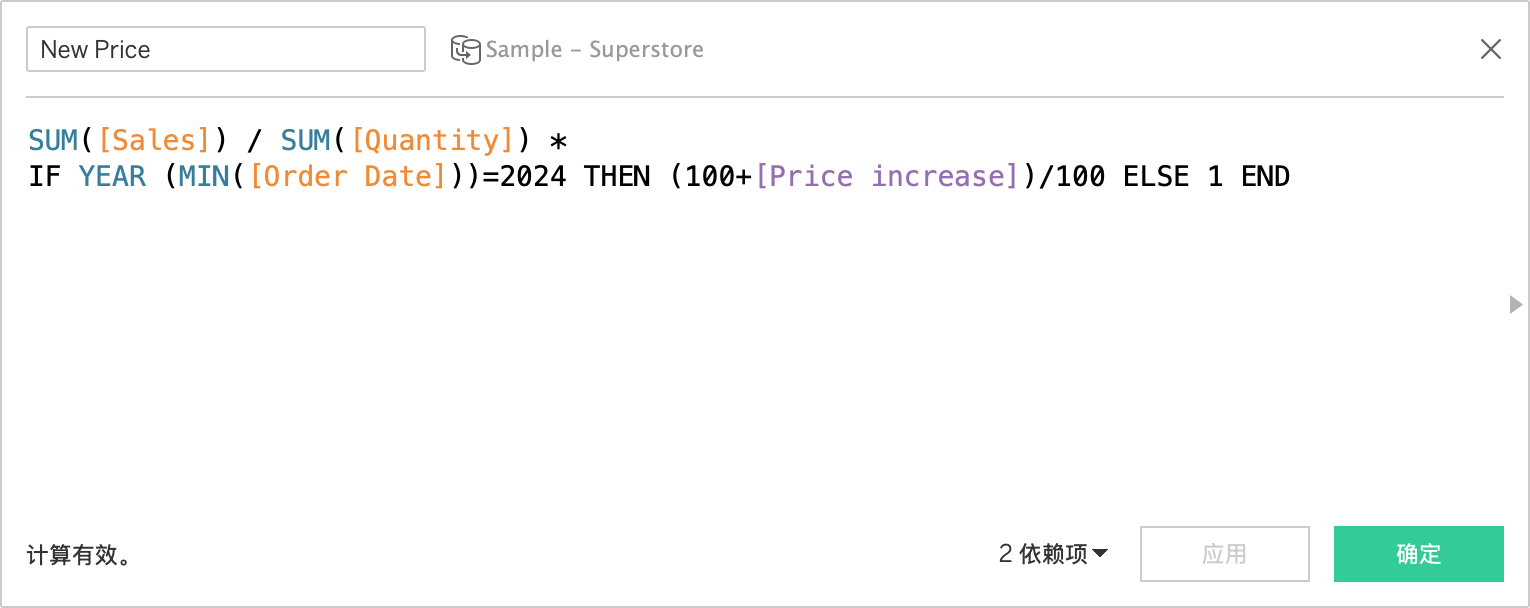Click the END keyword in formula
The width and height of the screenshot is (1530, 608).
point(1265,177)
